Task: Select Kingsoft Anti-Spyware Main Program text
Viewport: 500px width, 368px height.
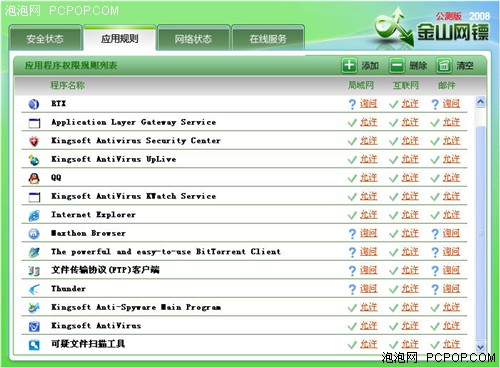Action: 136,307
